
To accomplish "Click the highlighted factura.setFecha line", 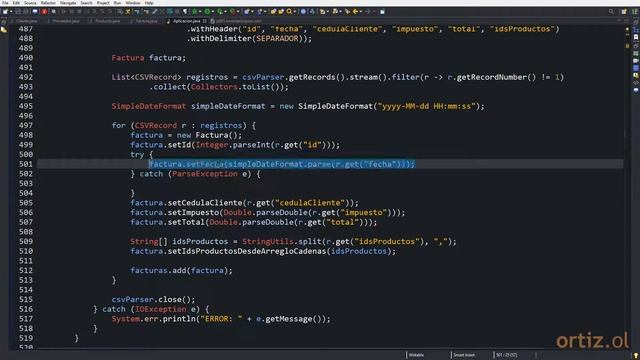I will [x=282, y=164].
